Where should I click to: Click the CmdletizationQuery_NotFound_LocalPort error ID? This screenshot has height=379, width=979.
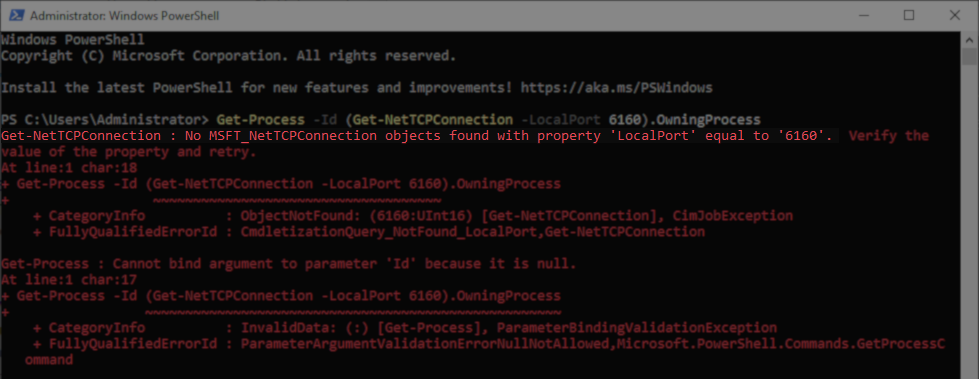[x=393, y=232]
